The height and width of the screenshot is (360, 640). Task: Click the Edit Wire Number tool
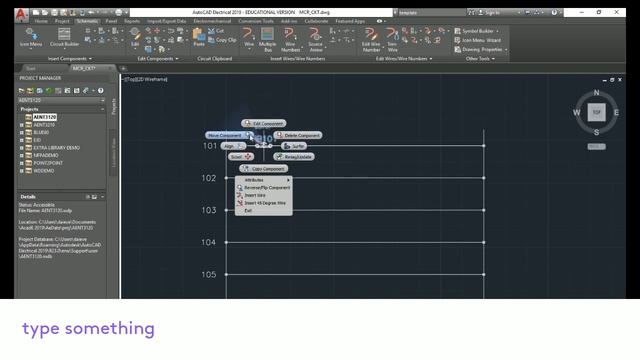pyautogui.click(x=371, y=40)
